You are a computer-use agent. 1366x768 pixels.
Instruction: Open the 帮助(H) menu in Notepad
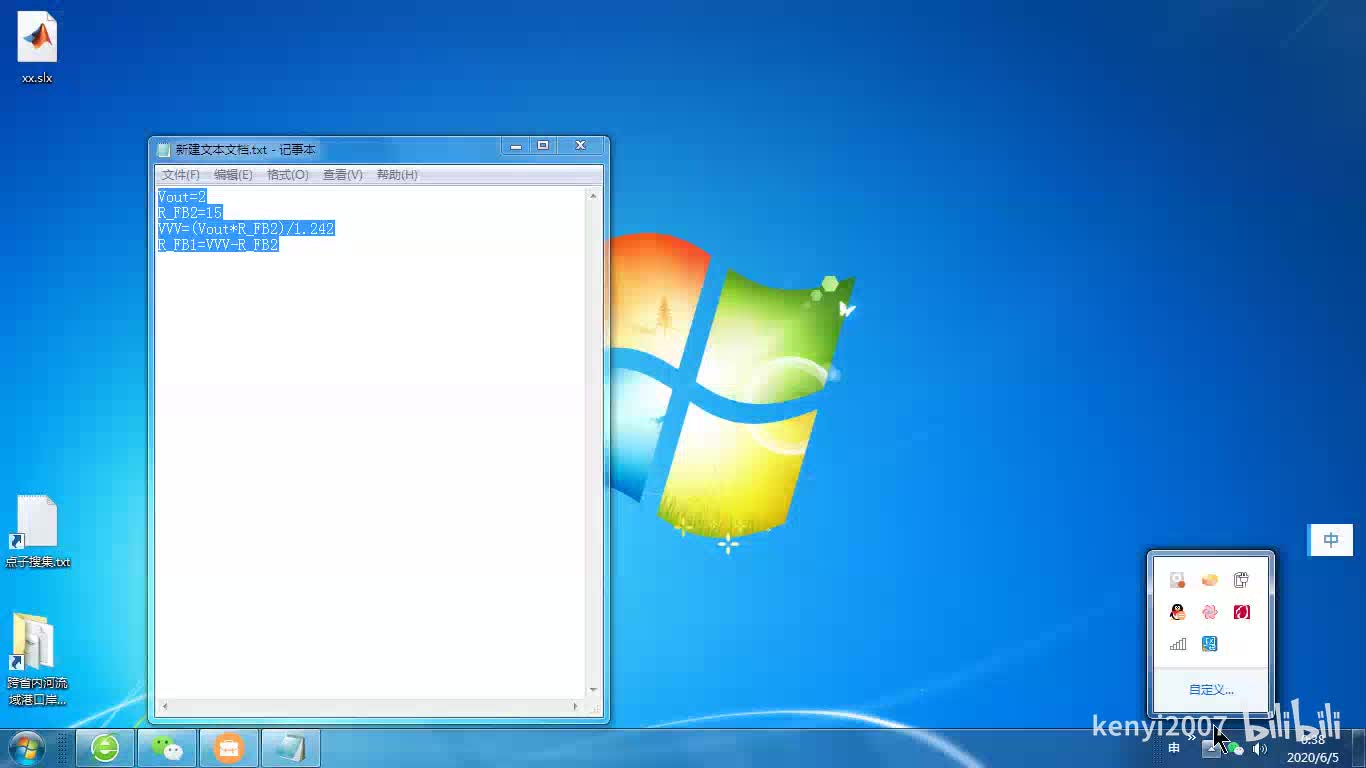(397, 175)
